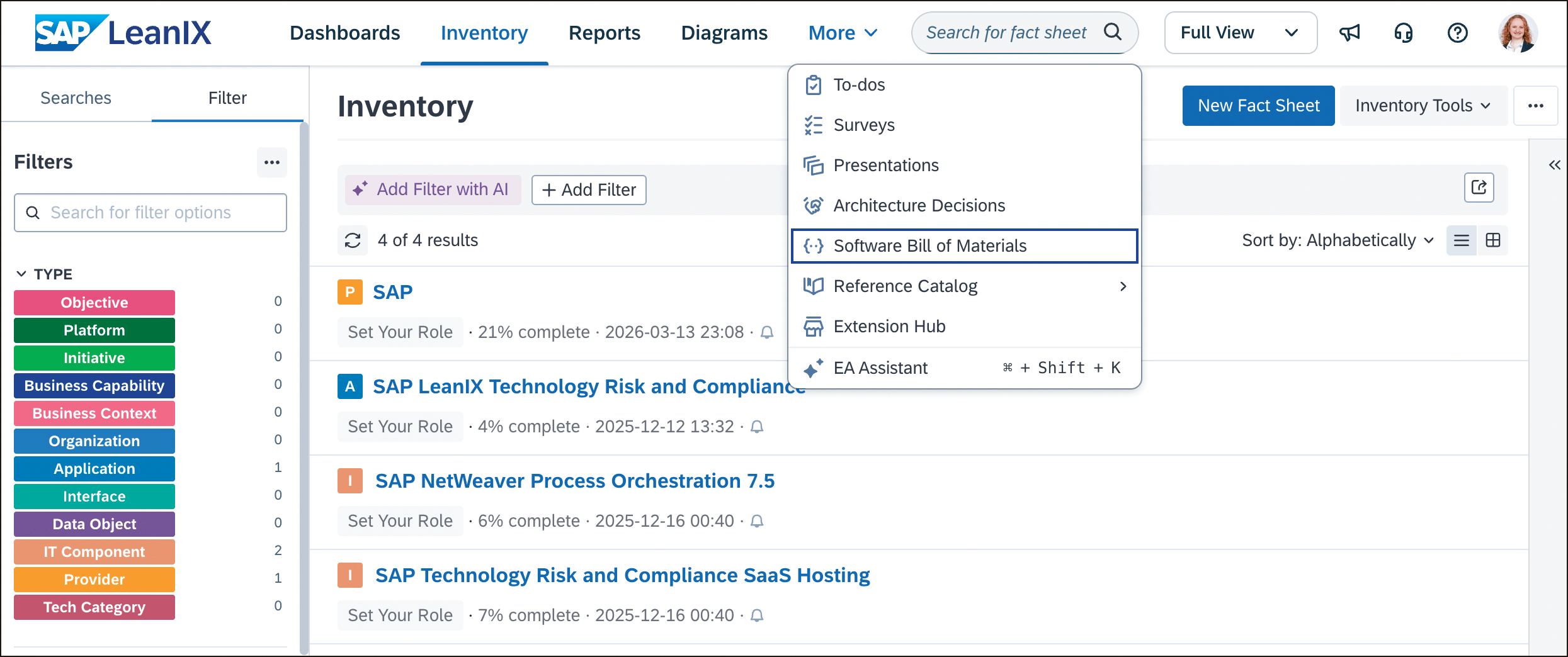
Task: Click the search magnifier icon in header
Action: [1113, 32]
